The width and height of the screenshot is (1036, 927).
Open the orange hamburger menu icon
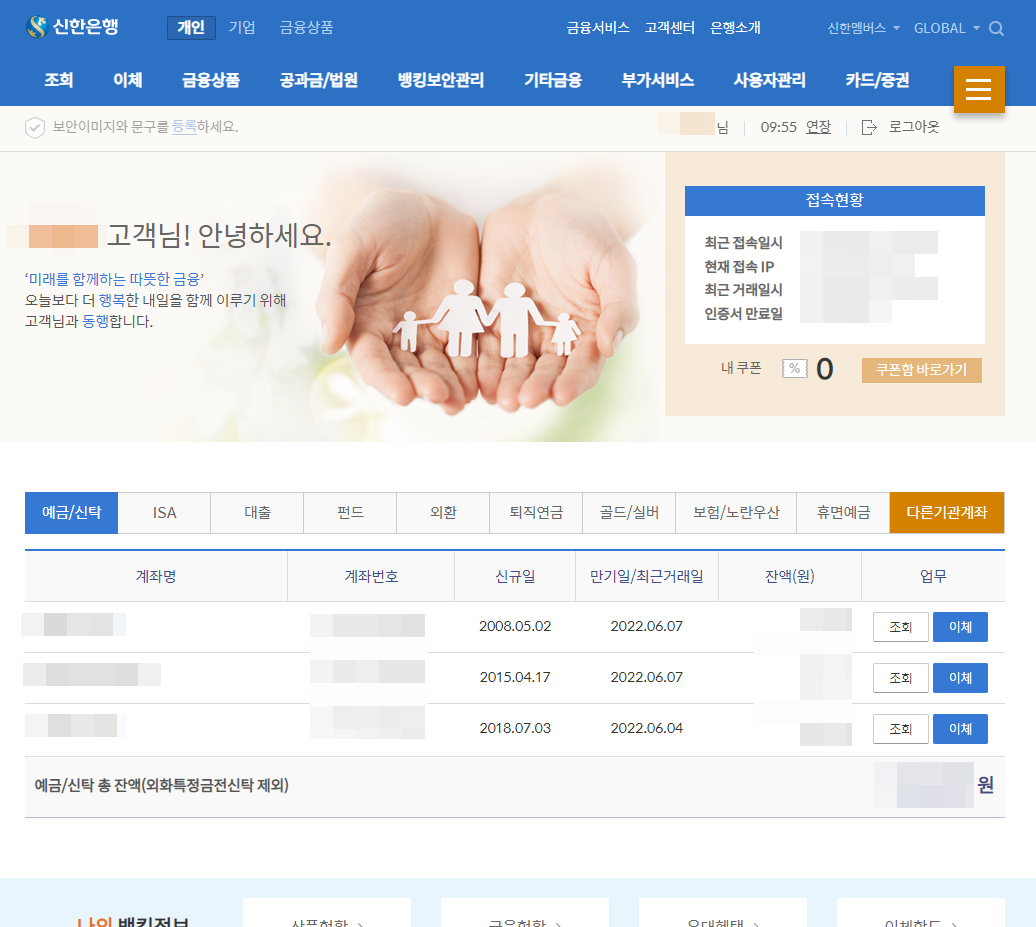[x=978, y=89]
